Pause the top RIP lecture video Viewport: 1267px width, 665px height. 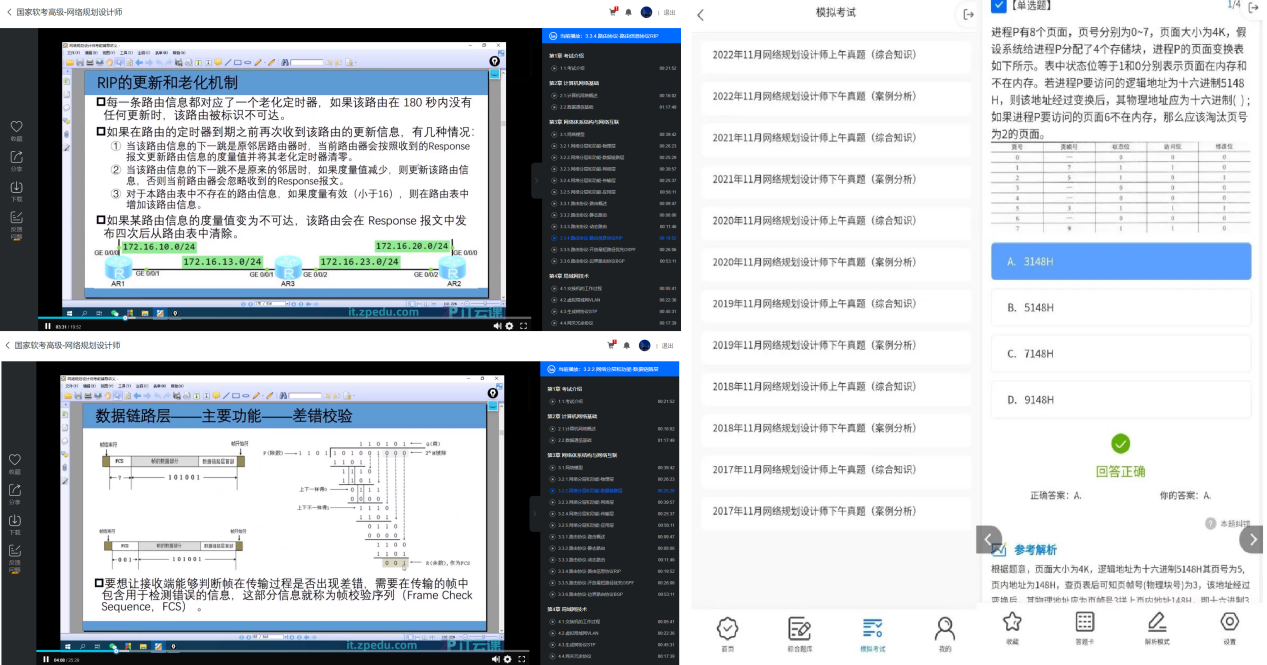[47, 325]
